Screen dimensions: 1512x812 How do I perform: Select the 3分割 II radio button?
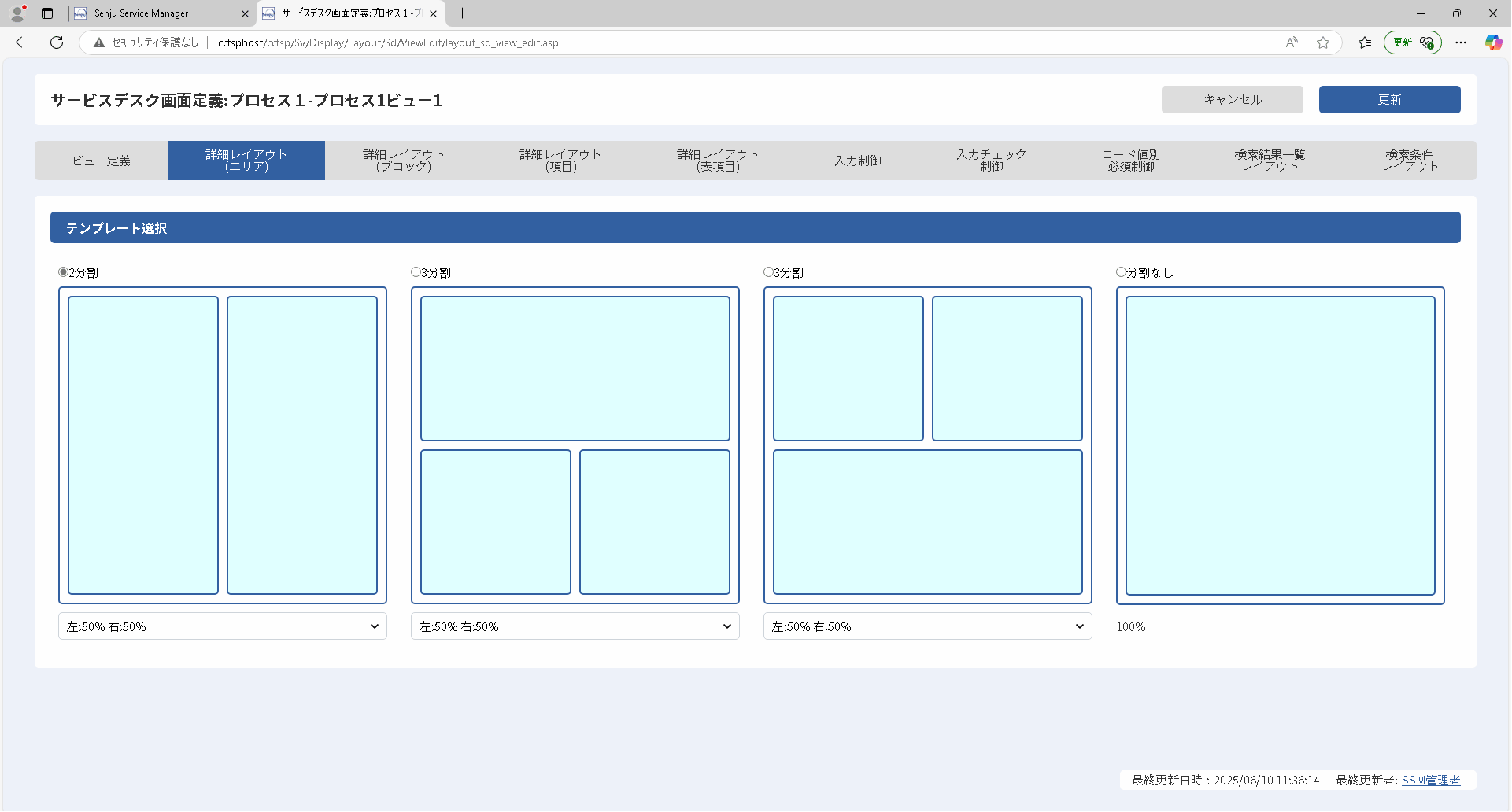point(769,272)
